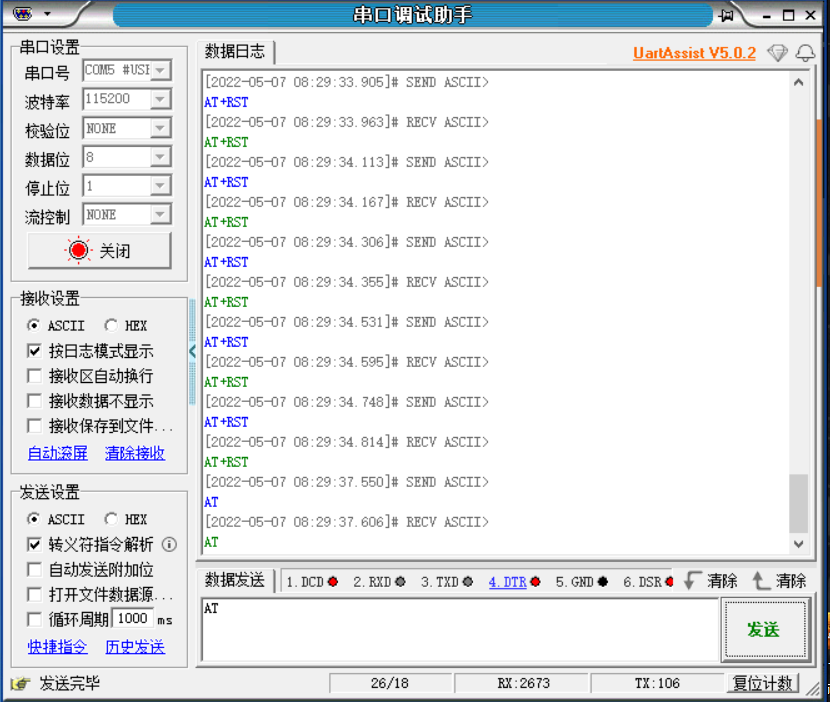This screenshot has height=702, width=830.
Task: Click the 循环周期 1000 ms input field
Action: pos(133,618)
